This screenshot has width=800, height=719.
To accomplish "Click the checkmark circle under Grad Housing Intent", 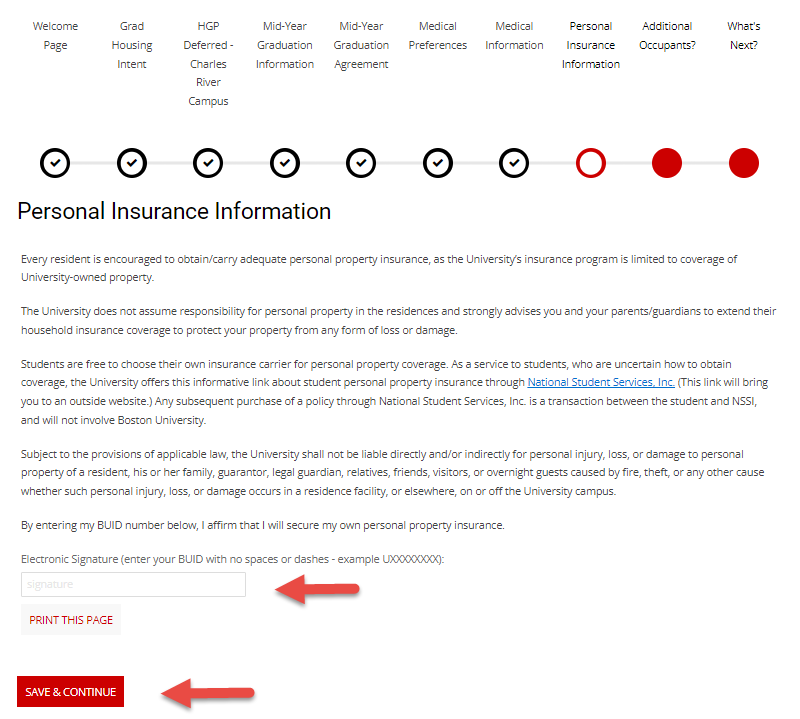I will pyautogui.click(x=132, y=162).
